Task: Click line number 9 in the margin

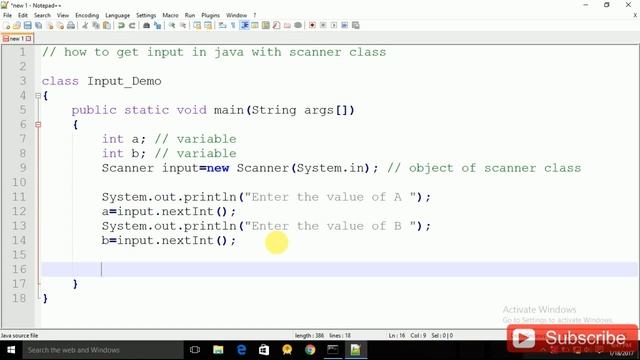Action: pyautogui.click(x=23, y=168)
